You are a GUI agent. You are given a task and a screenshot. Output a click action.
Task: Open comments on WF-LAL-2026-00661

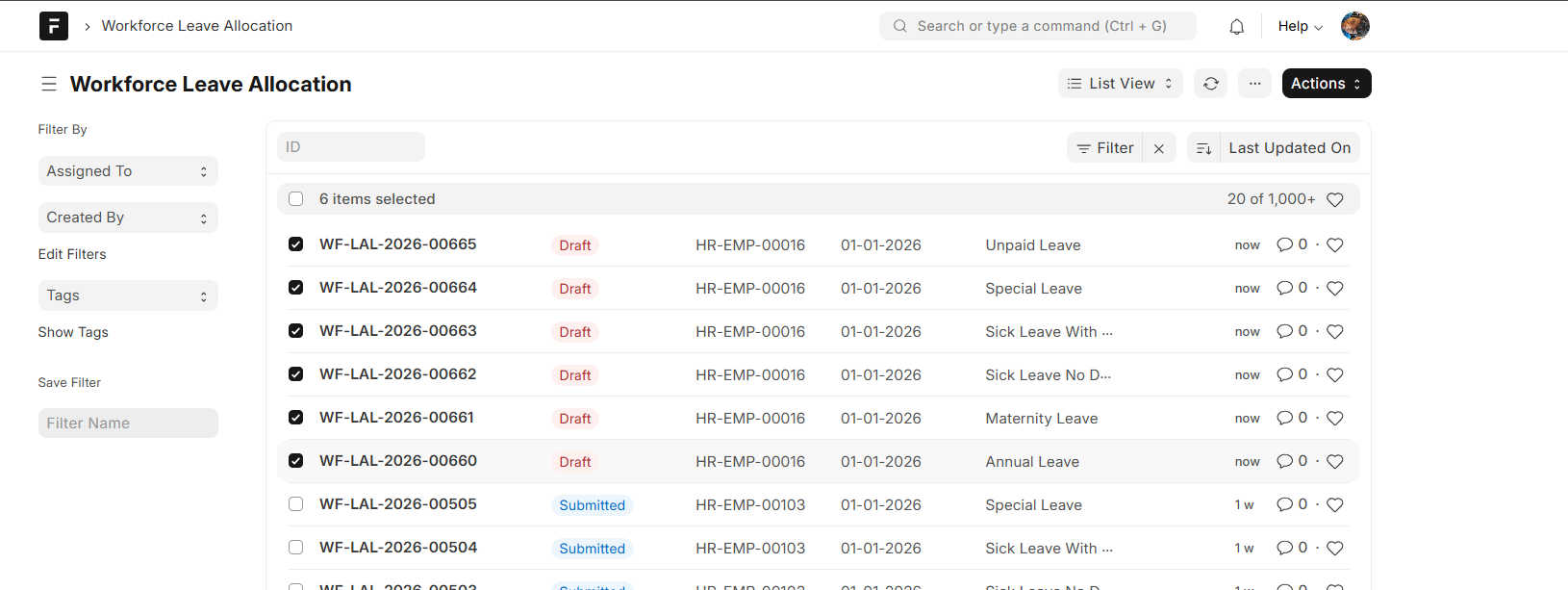(1292, 418)
